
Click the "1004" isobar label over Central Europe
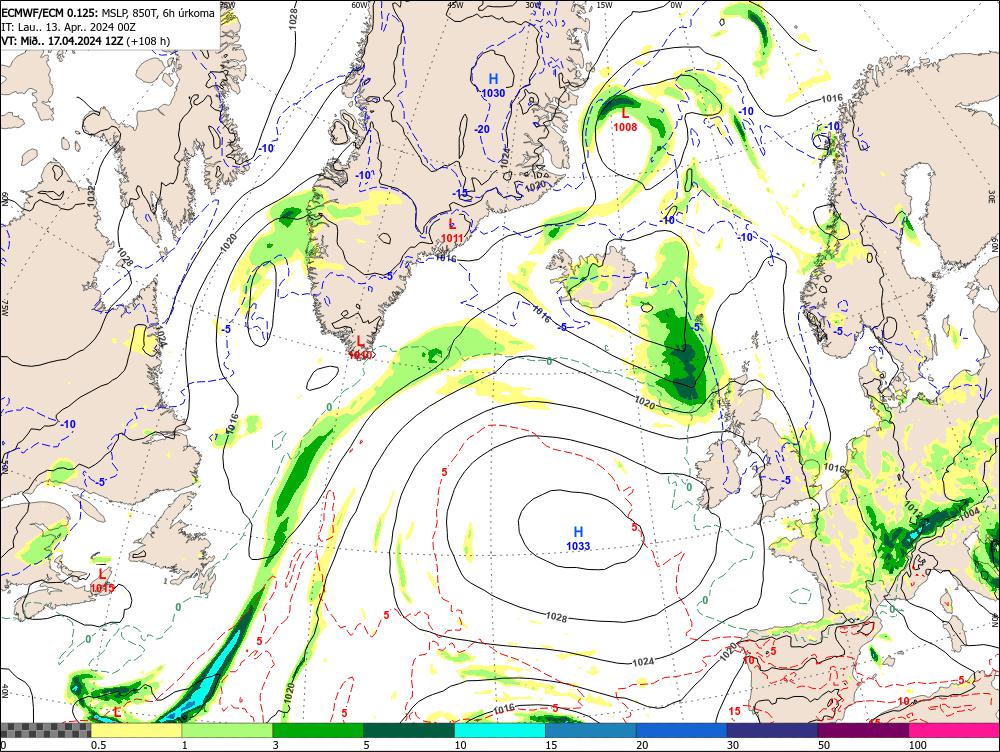[969, 513]
